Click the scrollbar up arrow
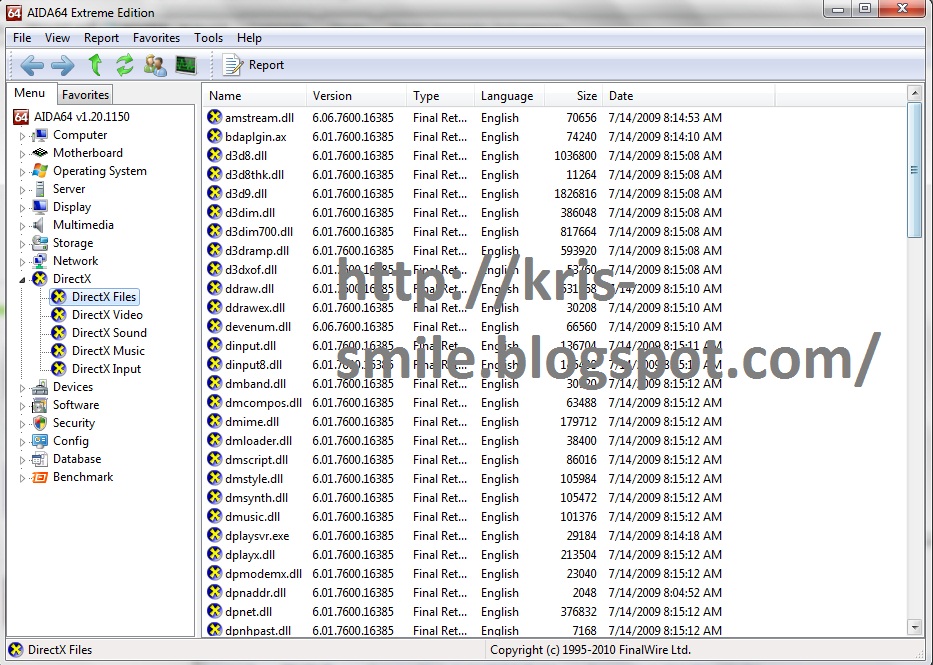933x665 pixels. pyautogui.click(x=915, y=93)
